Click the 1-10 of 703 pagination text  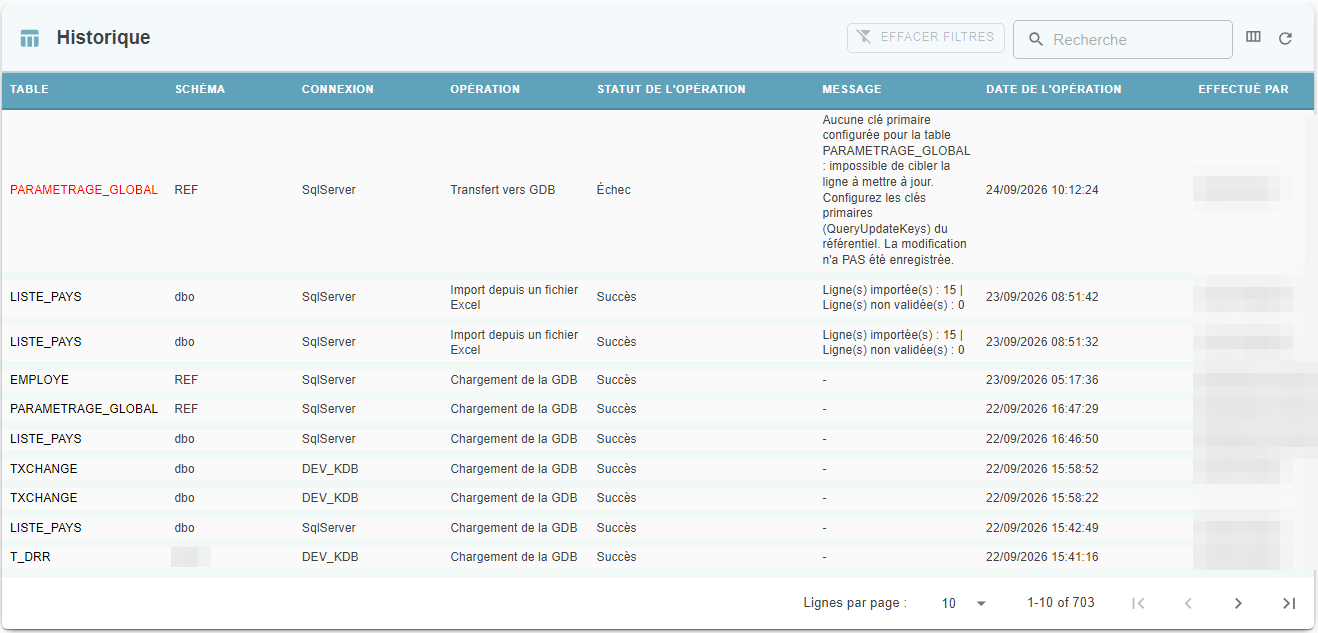point(1061,603)
